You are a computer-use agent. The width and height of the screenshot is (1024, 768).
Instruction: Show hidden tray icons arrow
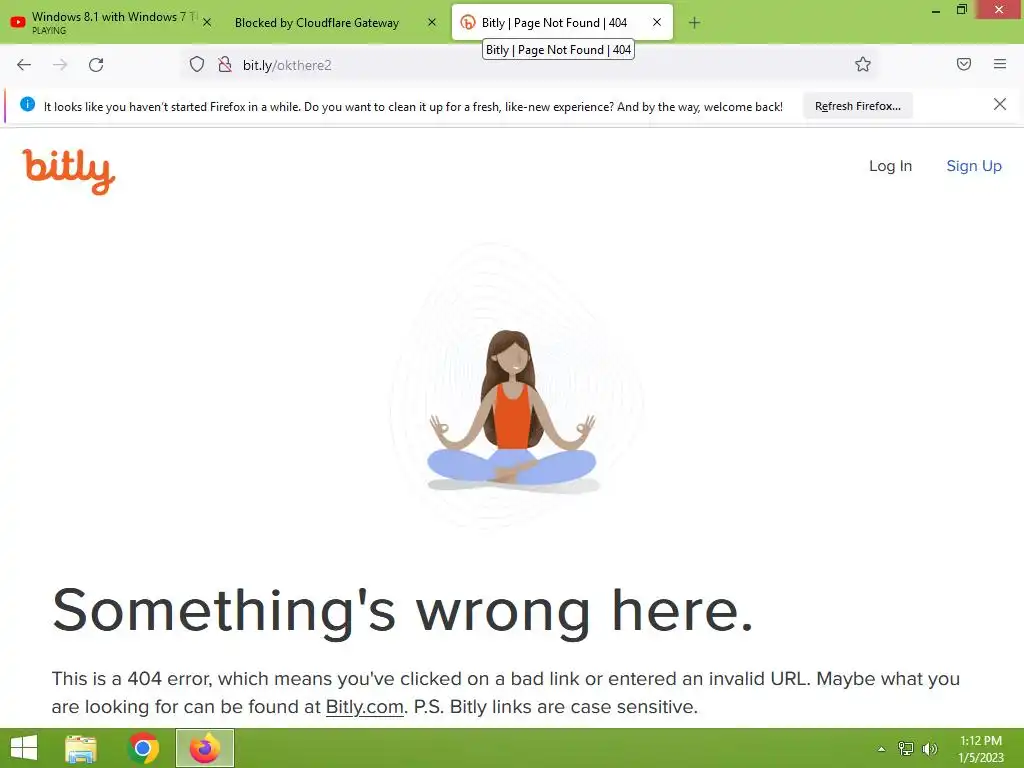(x=882, y=748)
